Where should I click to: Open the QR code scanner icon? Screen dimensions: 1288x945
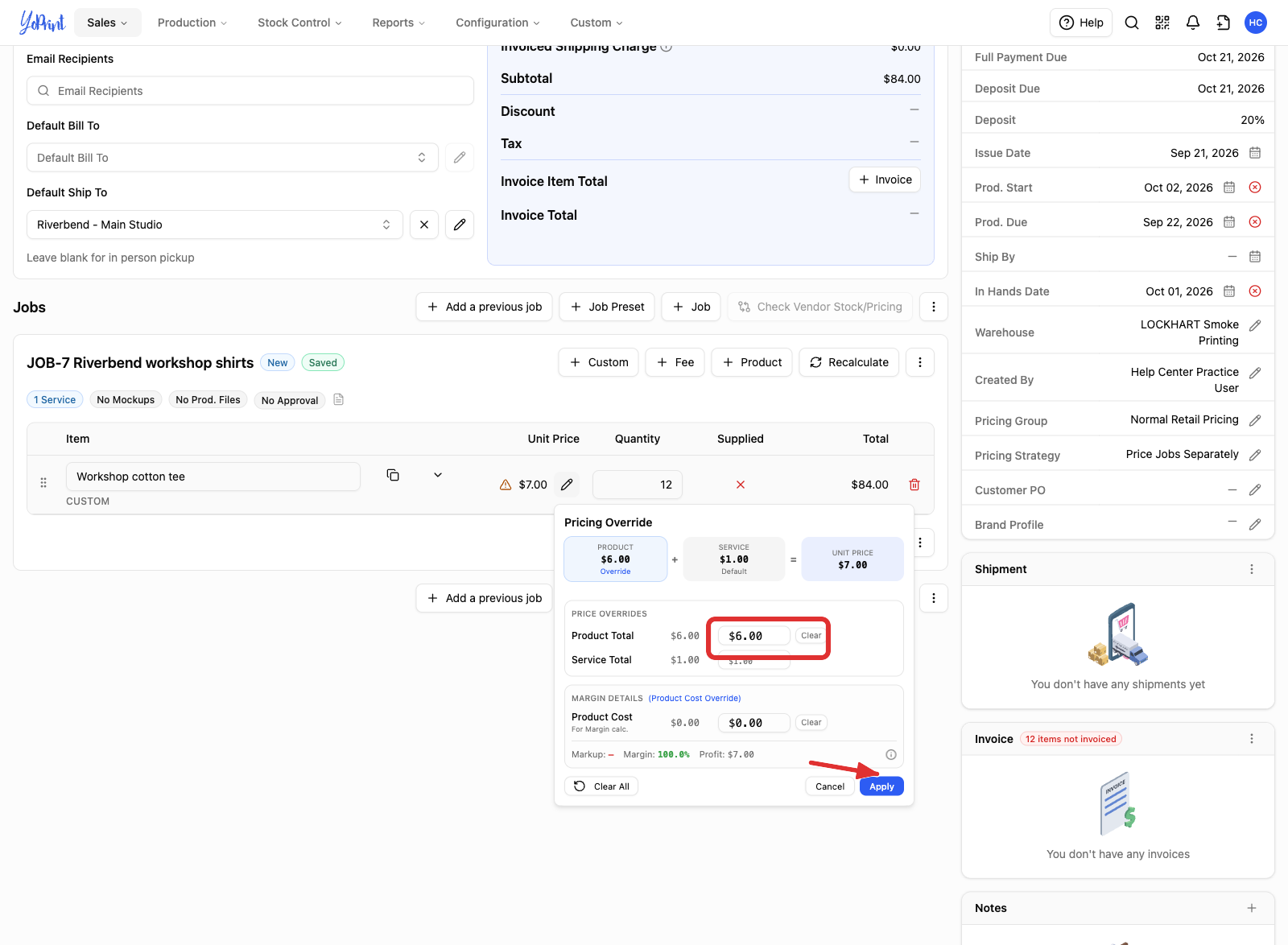point(1162,23)
